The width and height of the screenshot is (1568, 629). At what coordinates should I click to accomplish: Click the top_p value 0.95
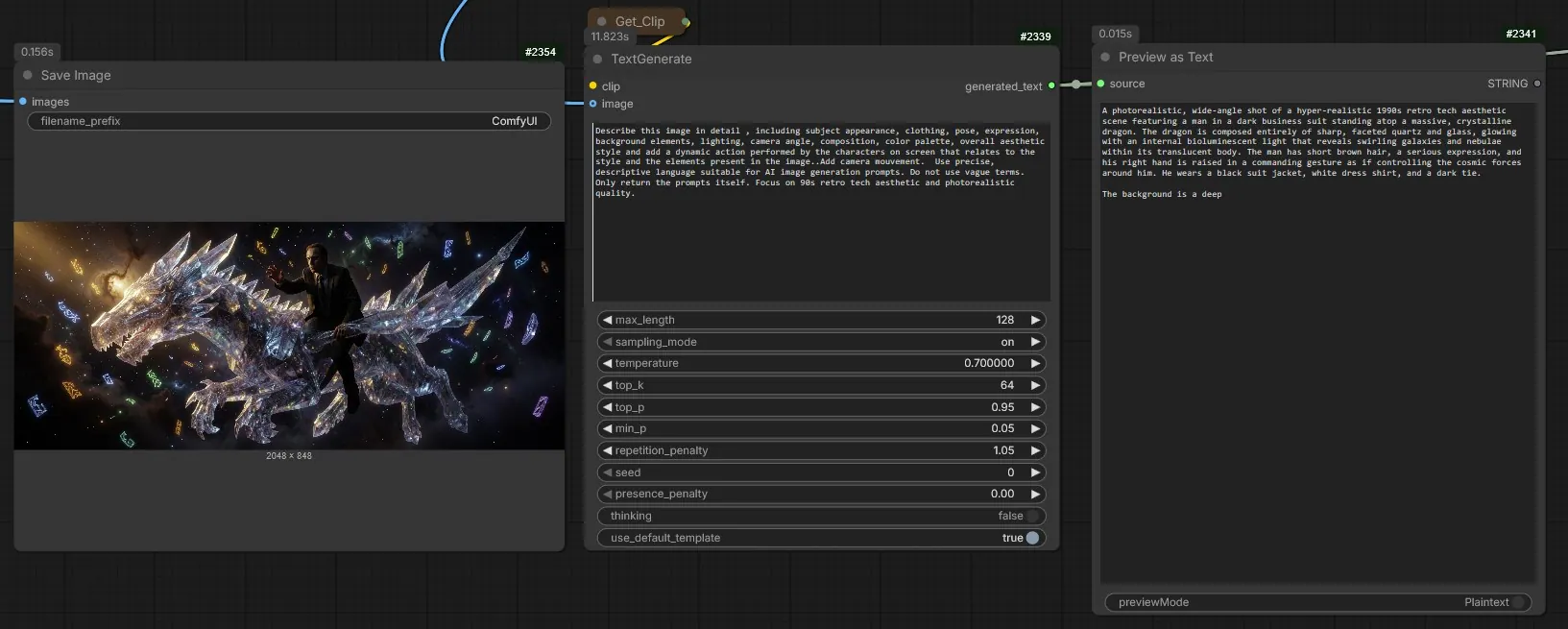[1003, 407]
